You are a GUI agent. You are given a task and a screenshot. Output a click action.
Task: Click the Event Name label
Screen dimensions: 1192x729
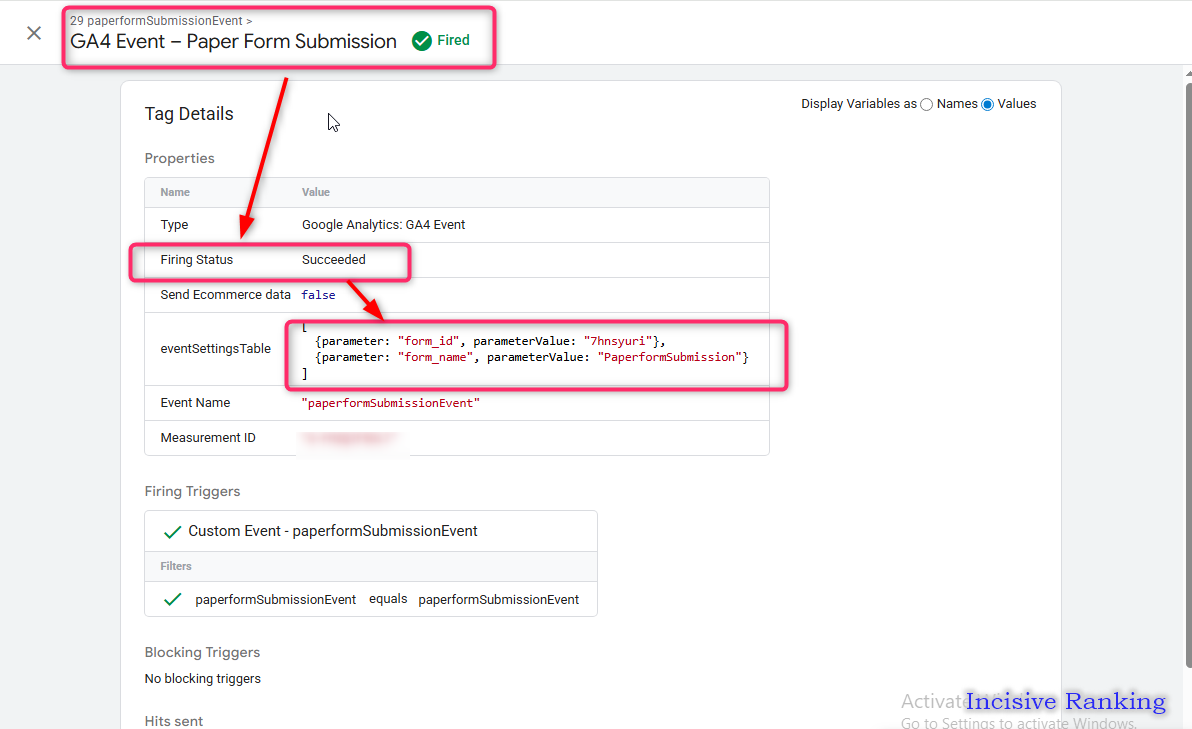click(195, 403)
